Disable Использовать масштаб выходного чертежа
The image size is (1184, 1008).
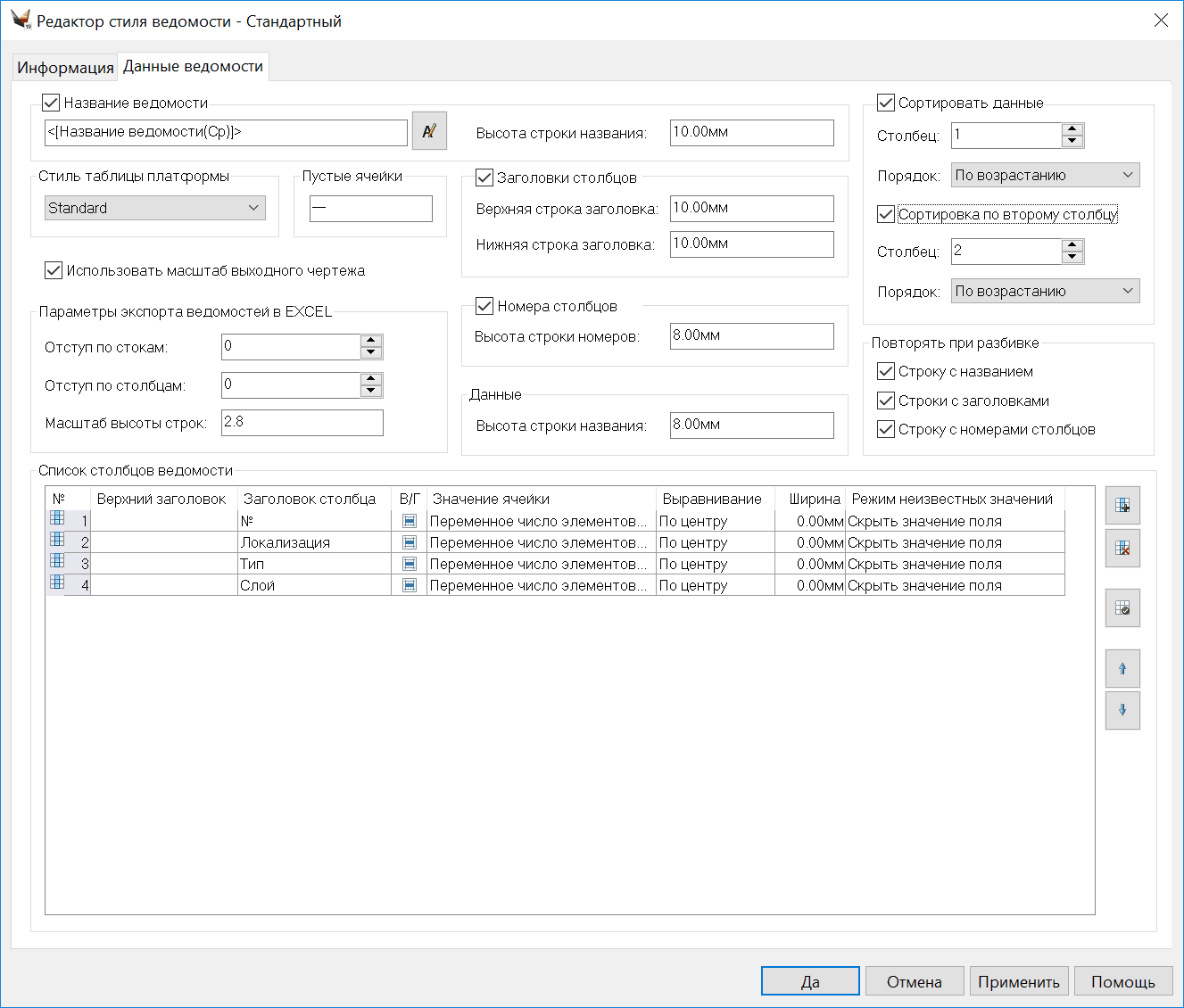click(x=54, y=270)
